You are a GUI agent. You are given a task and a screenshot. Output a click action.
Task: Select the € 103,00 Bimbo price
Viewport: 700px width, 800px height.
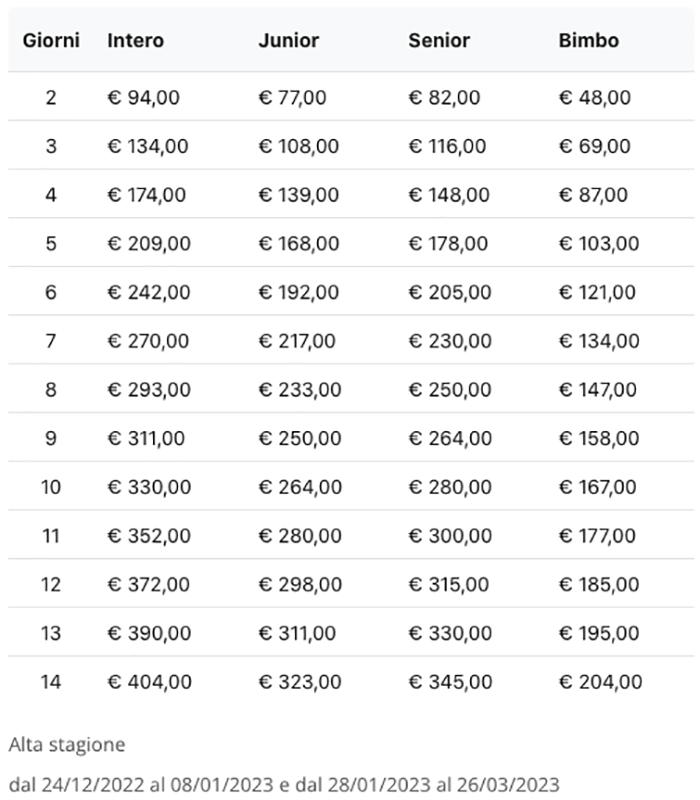(598, 244)
